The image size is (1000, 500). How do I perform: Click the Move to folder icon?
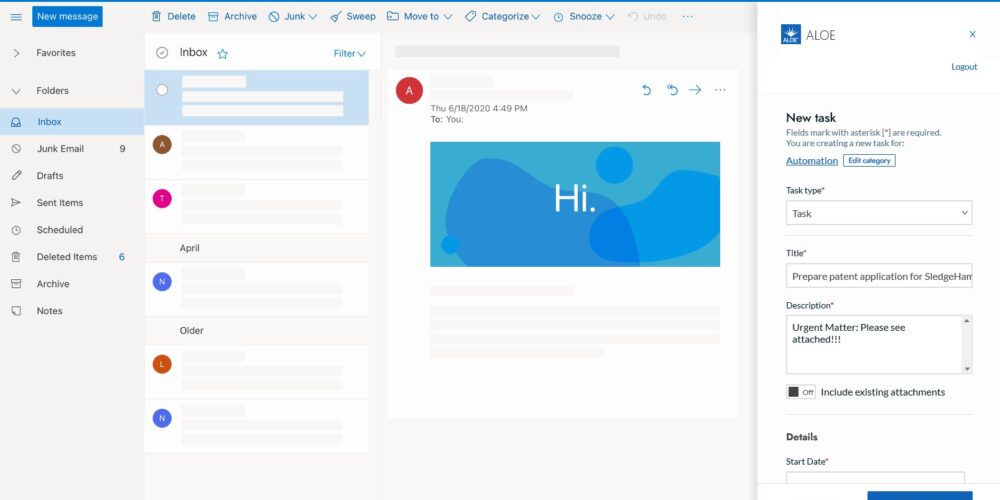[x=393, y=16]
